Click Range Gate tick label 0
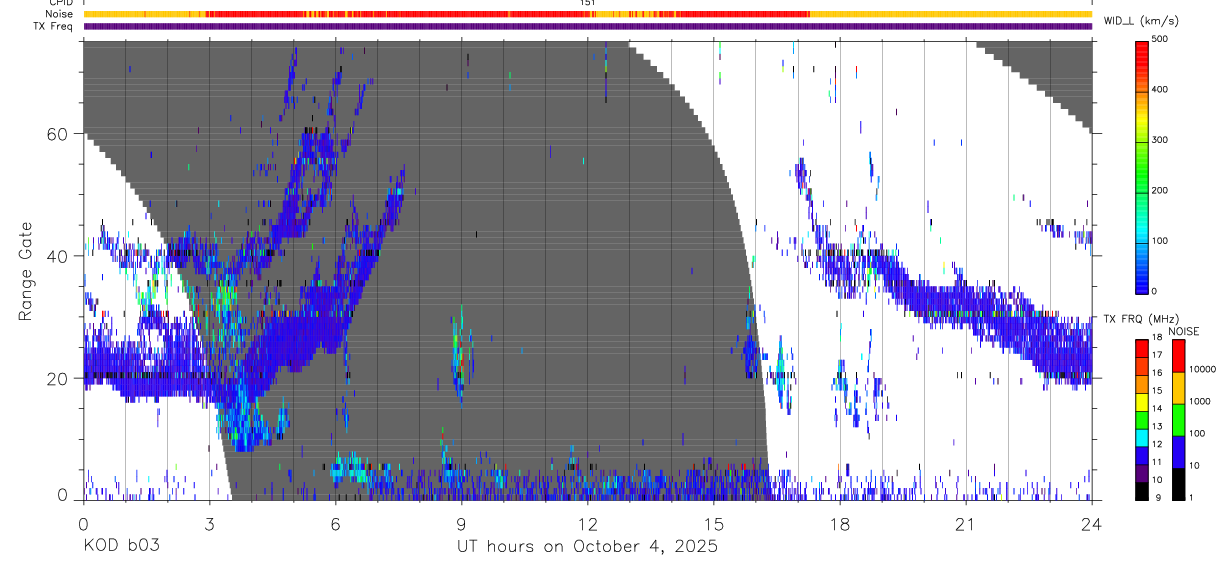The width and height of the screenshot is (1228, 567). pos(64,496)
